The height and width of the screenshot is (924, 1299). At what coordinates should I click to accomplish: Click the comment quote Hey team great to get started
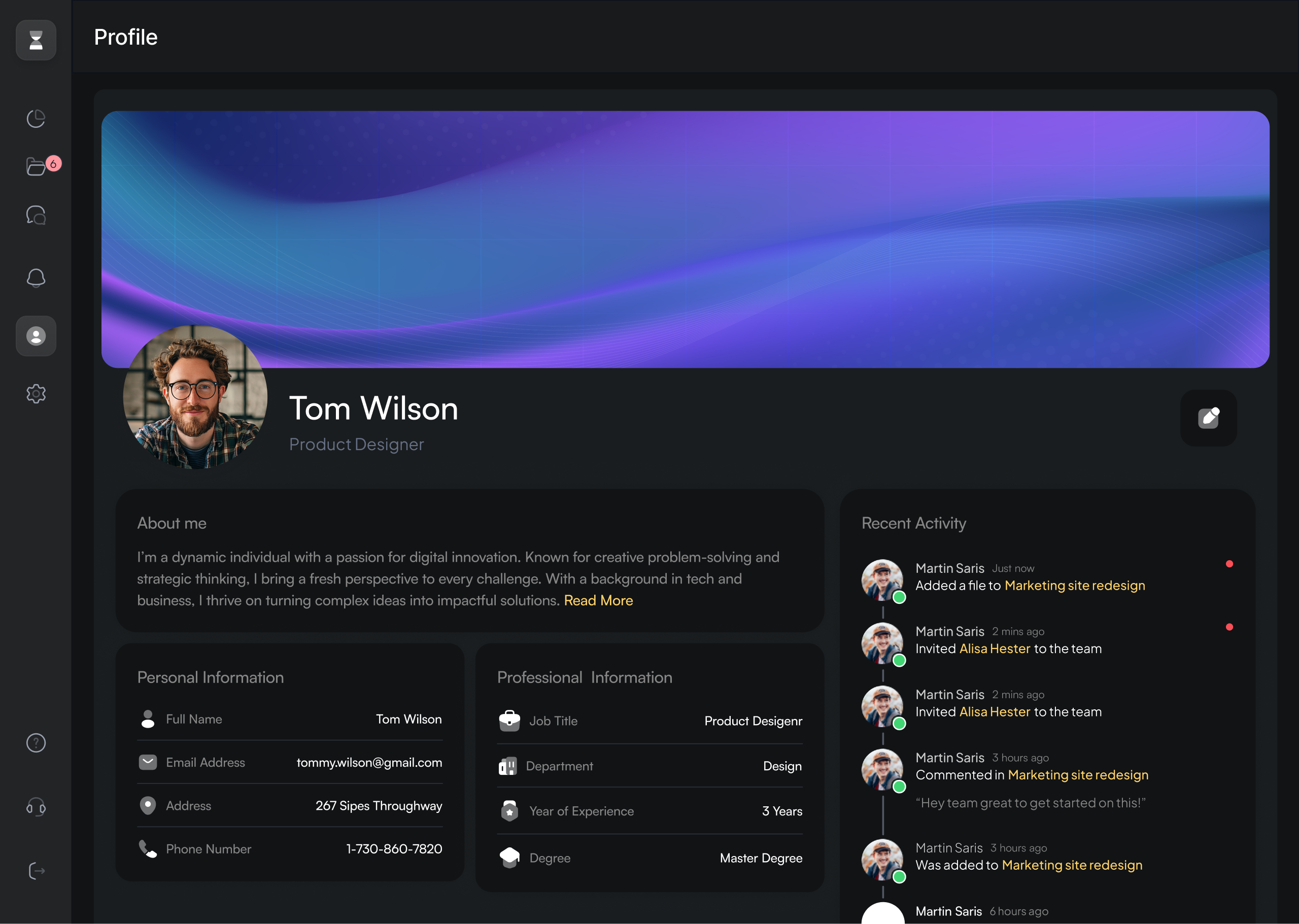coord(1031,803)
